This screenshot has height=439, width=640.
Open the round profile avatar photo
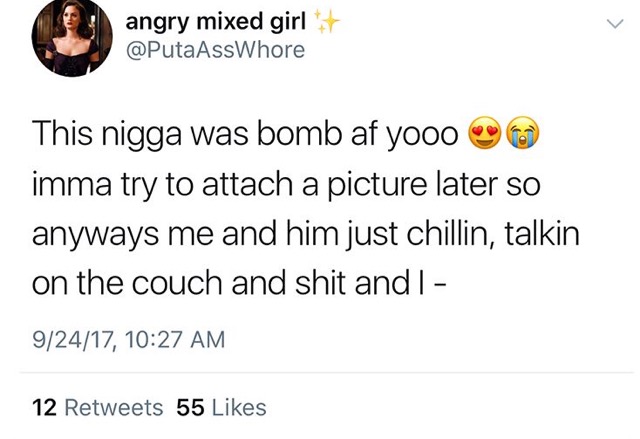pos(72,38)
